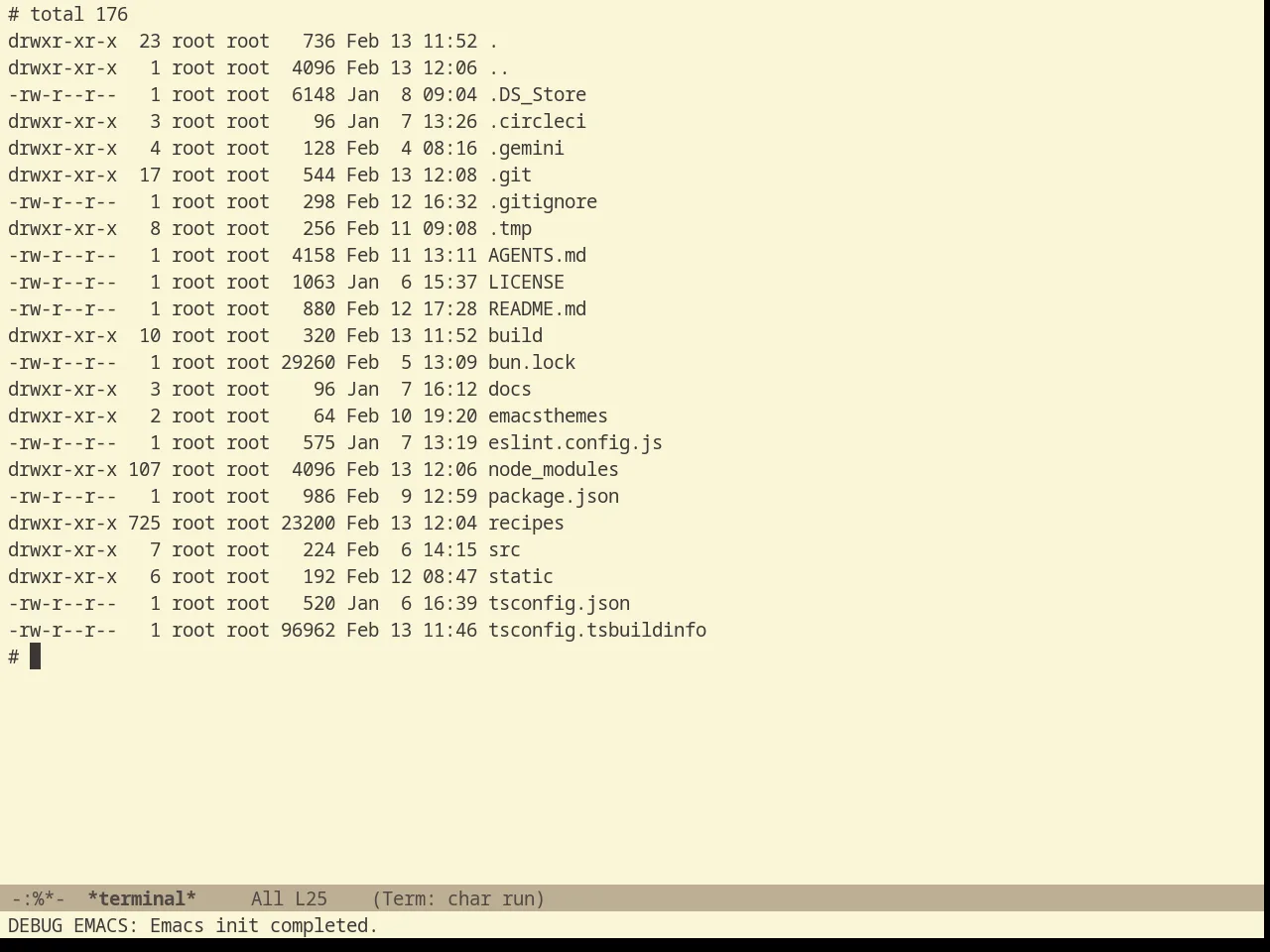The image size is (1270, 952).
Task: Click the 'All L25' position indicator
Action: click(289, 898)
